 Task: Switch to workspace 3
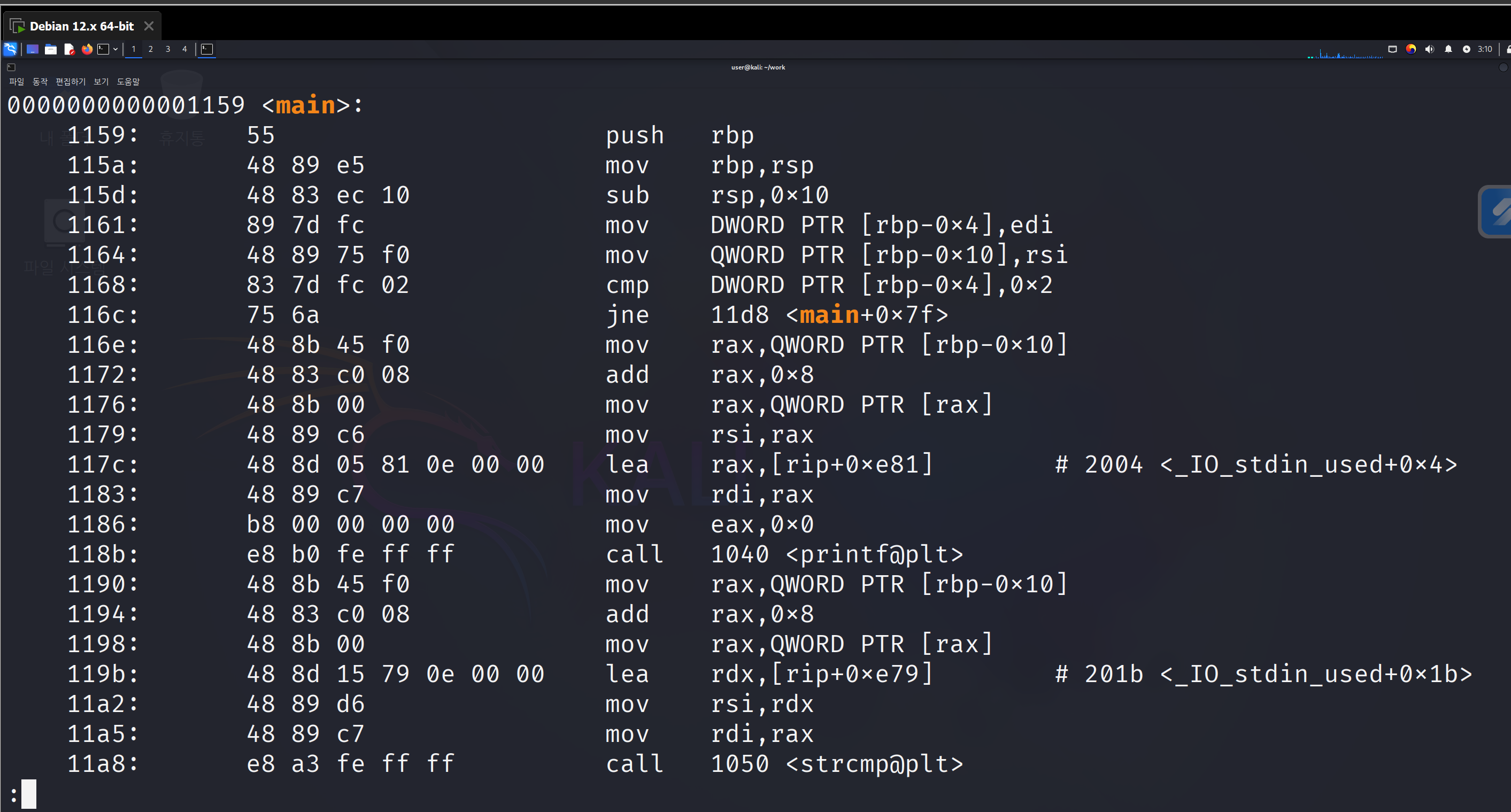pos(168,49)
